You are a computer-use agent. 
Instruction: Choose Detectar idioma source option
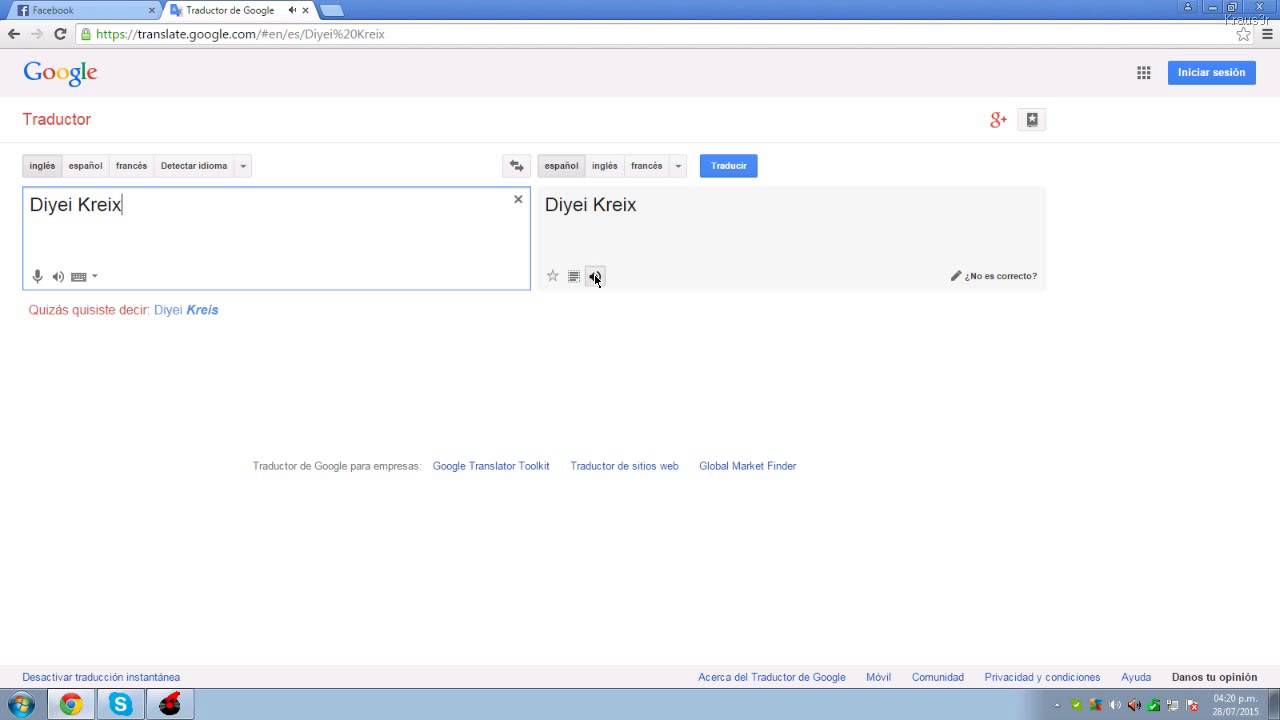click(194, 166)
